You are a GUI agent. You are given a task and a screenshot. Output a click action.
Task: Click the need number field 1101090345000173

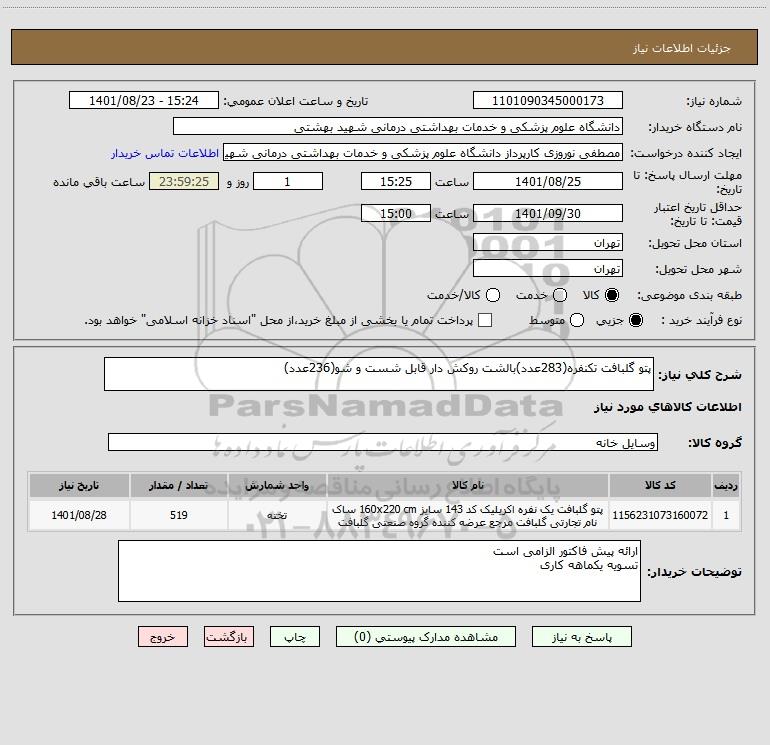(548, 101)
